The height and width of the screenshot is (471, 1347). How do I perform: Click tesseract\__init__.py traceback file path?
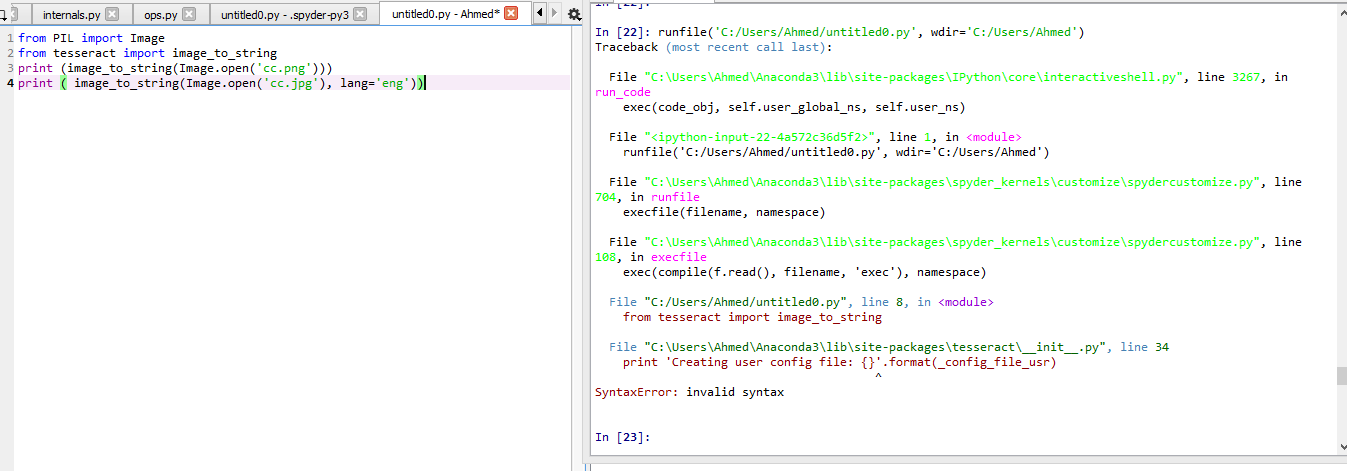point(875,347)
